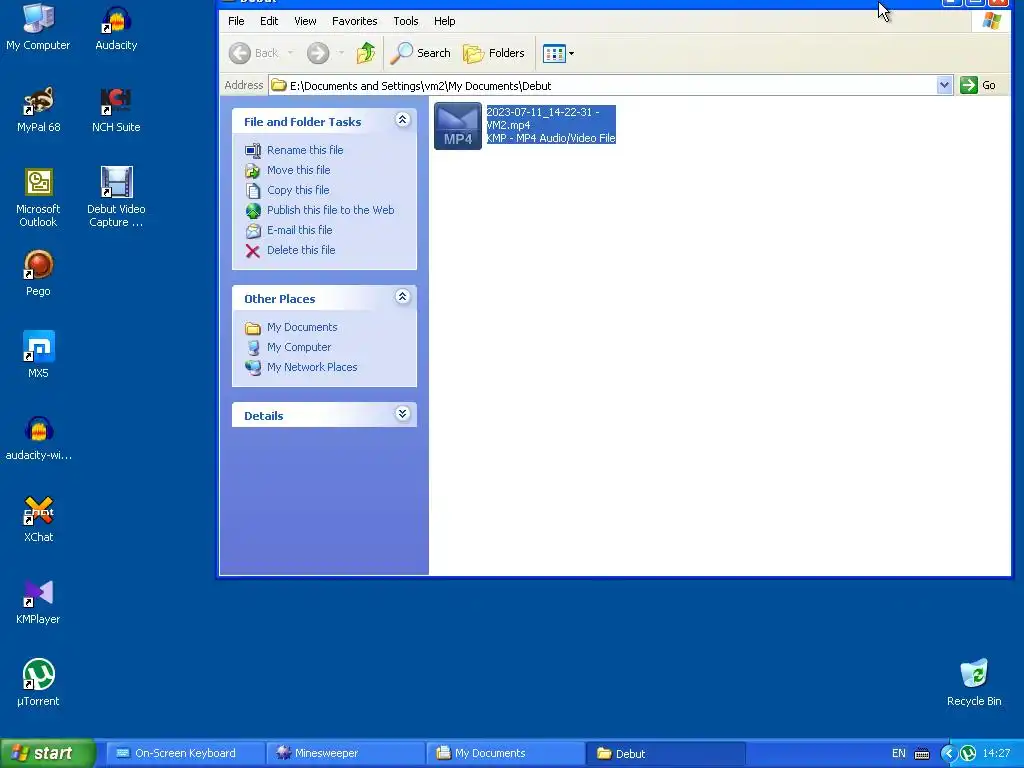1024x768 pixels.
Task: Select the XChat desktop shortcut
Action: click(39, 519)
